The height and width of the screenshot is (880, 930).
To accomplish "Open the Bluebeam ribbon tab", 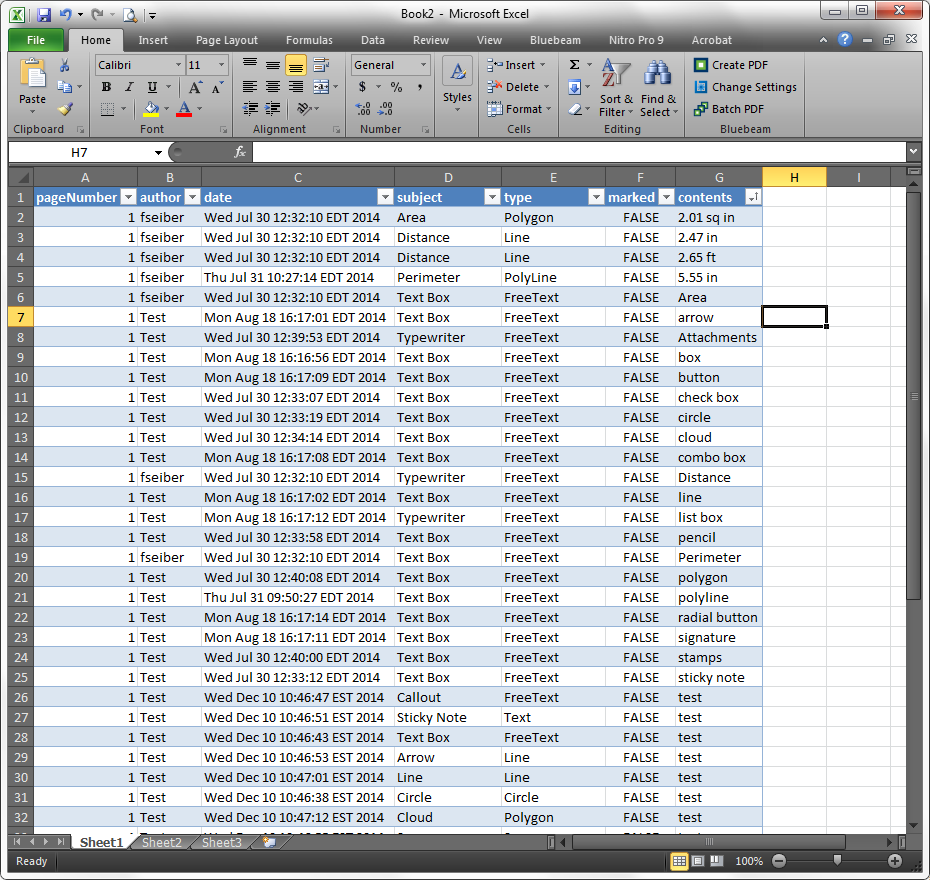I will point(555,40).
